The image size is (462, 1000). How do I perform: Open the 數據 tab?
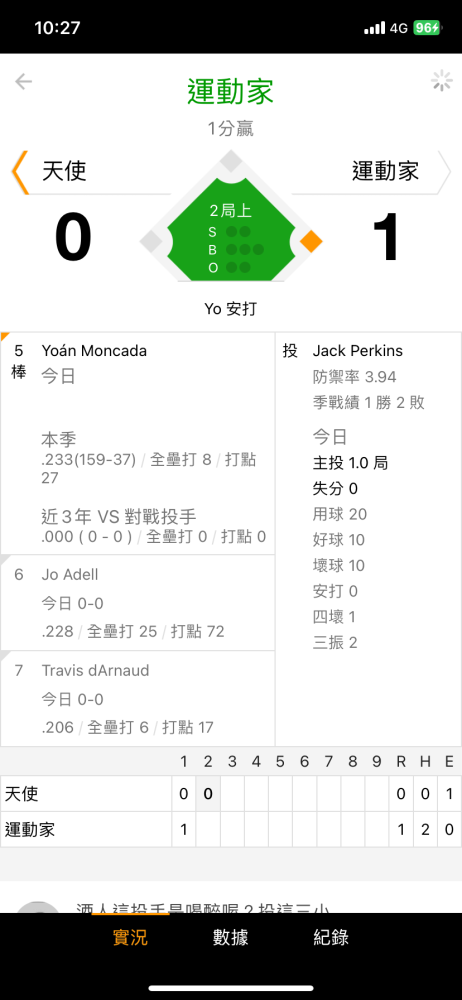point(230,937)
